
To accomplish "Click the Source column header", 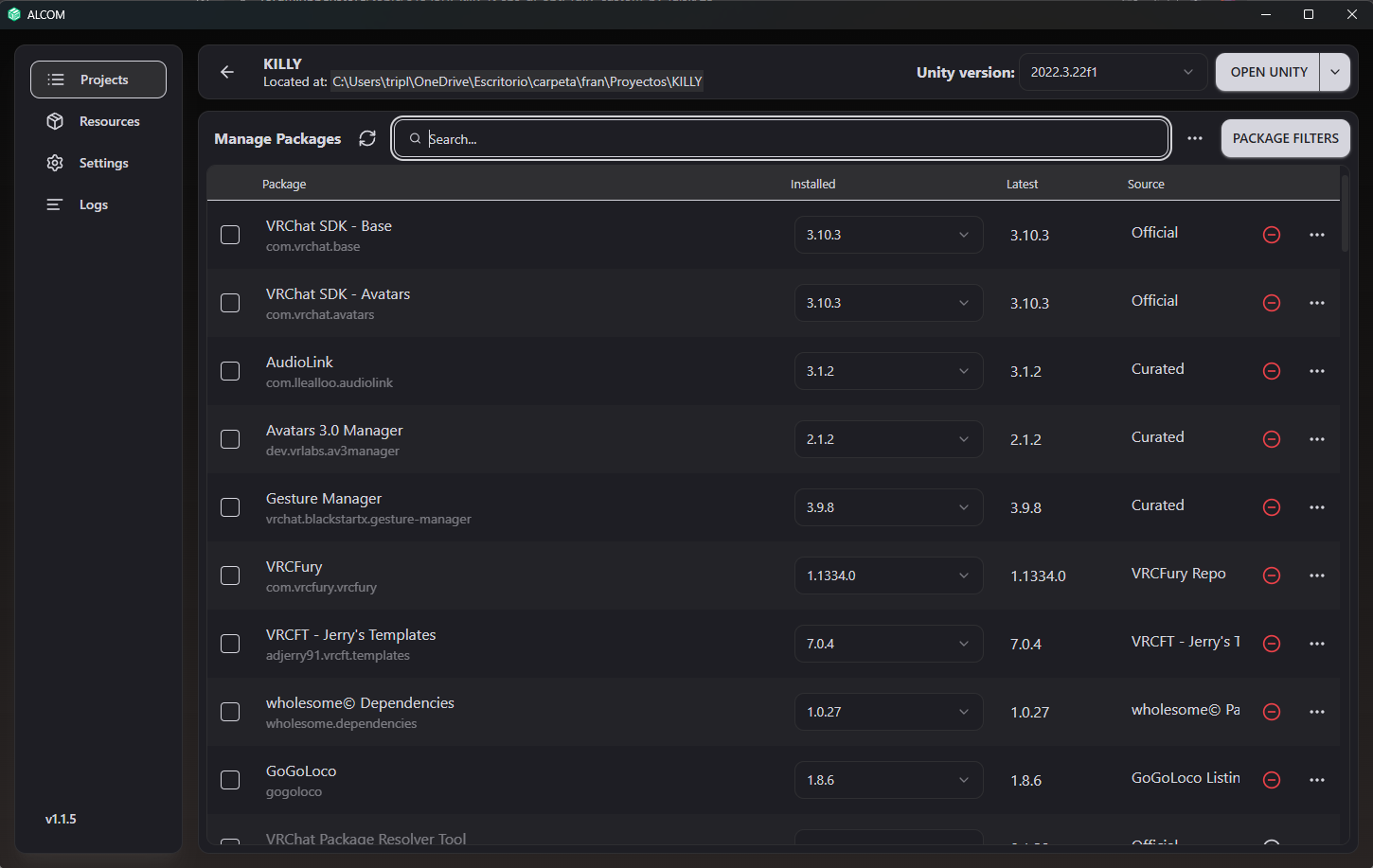I will pos(1146,185).
